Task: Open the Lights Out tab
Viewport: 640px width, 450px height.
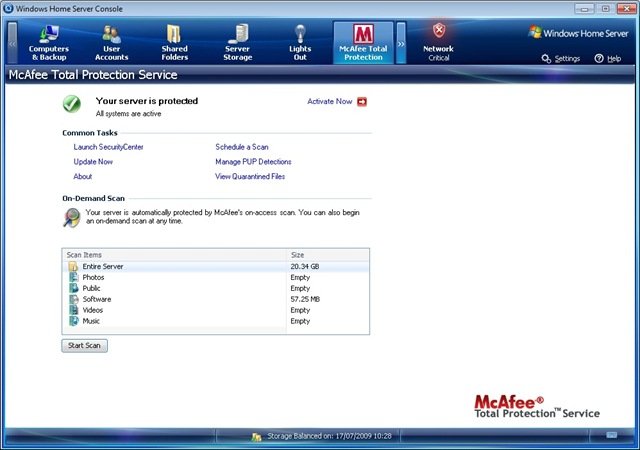Action: tap(300, 42)
